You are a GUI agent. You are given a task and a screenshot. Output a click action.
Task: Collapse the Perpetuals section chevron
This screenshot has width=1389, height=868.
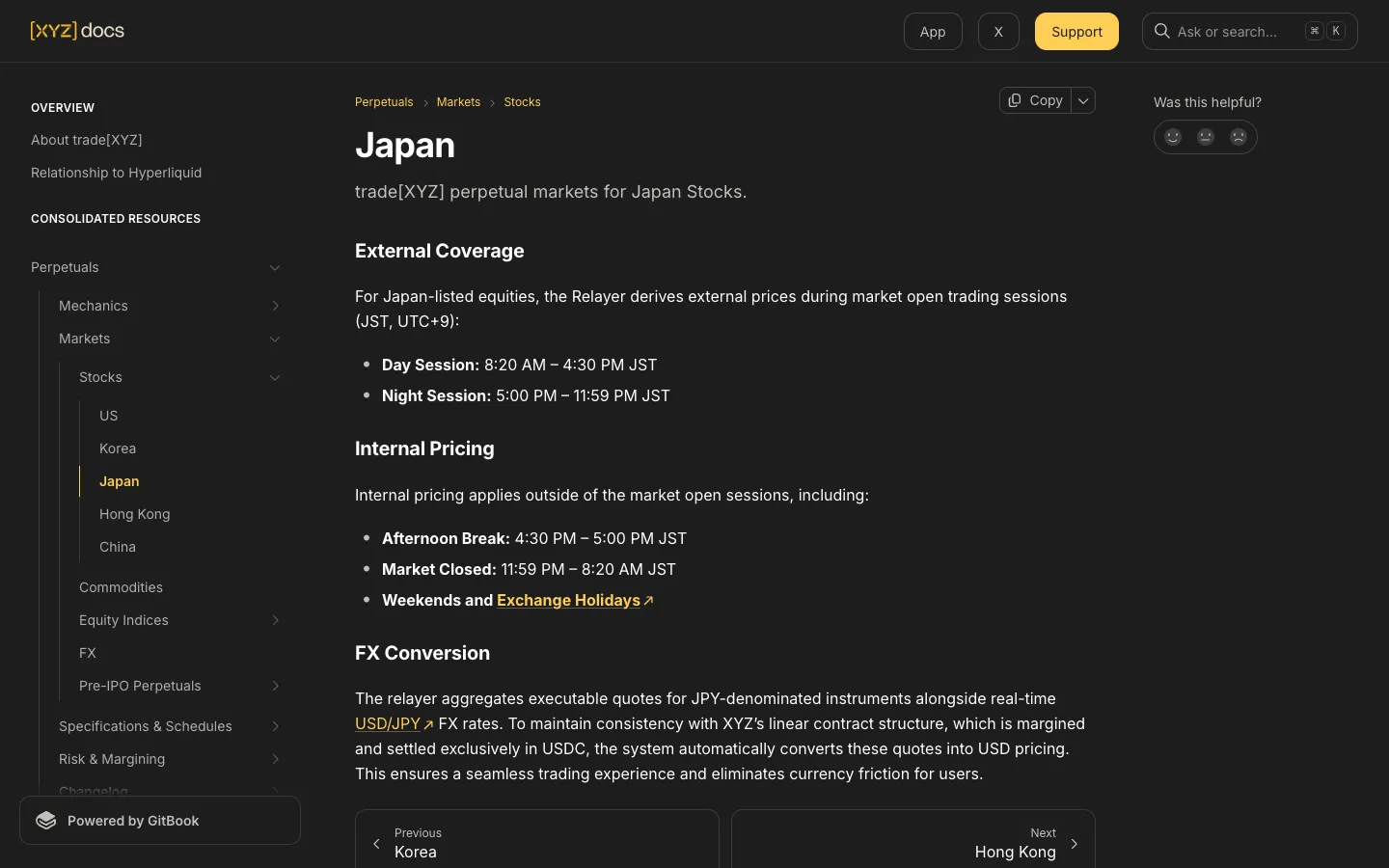275,268
